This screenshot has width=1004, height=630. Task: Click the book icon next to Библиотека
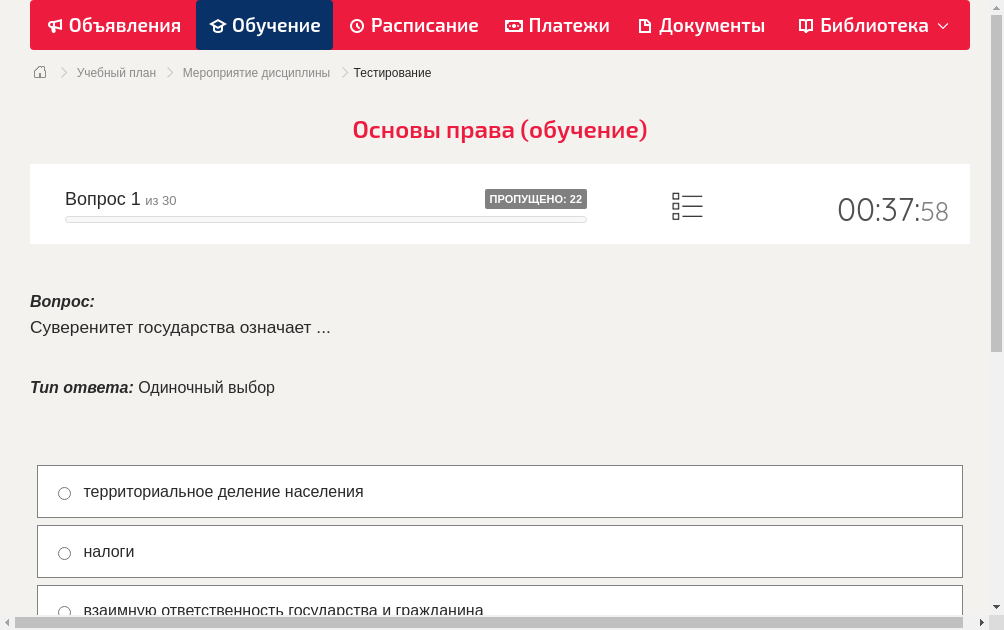coord(805,25)
